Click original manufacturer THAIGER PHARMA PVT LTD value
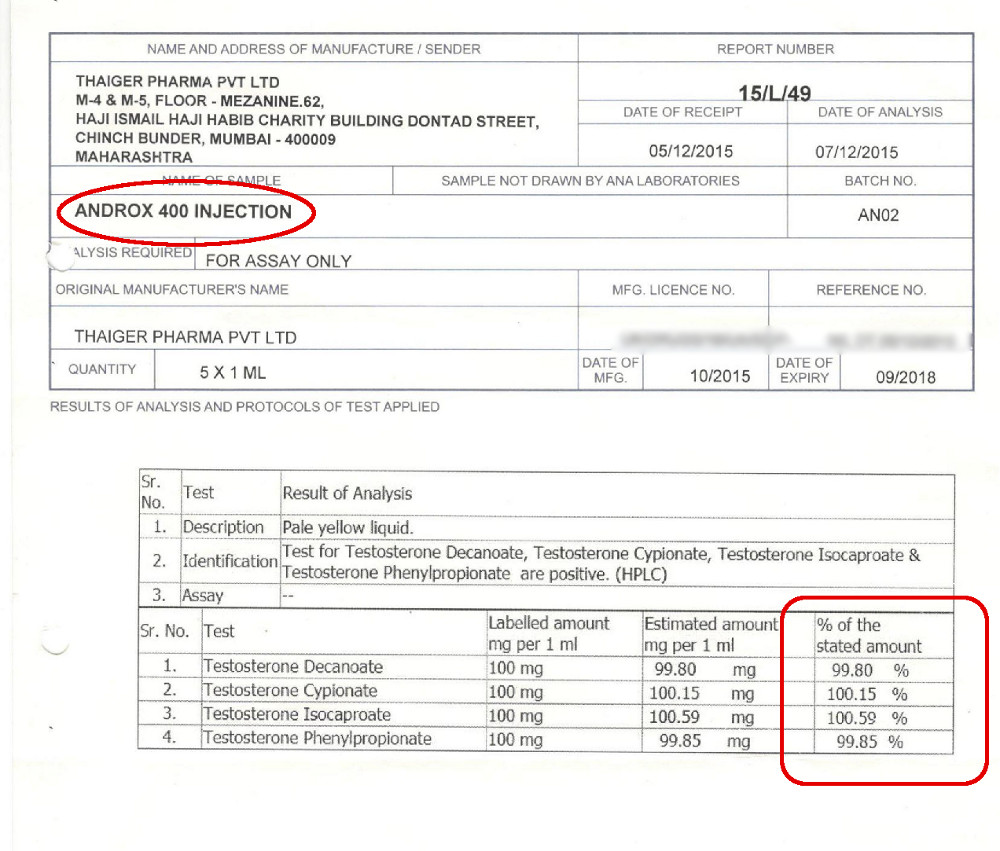Image resolution: width=1000 pixels, height=851 pixels. coord(186,337)
